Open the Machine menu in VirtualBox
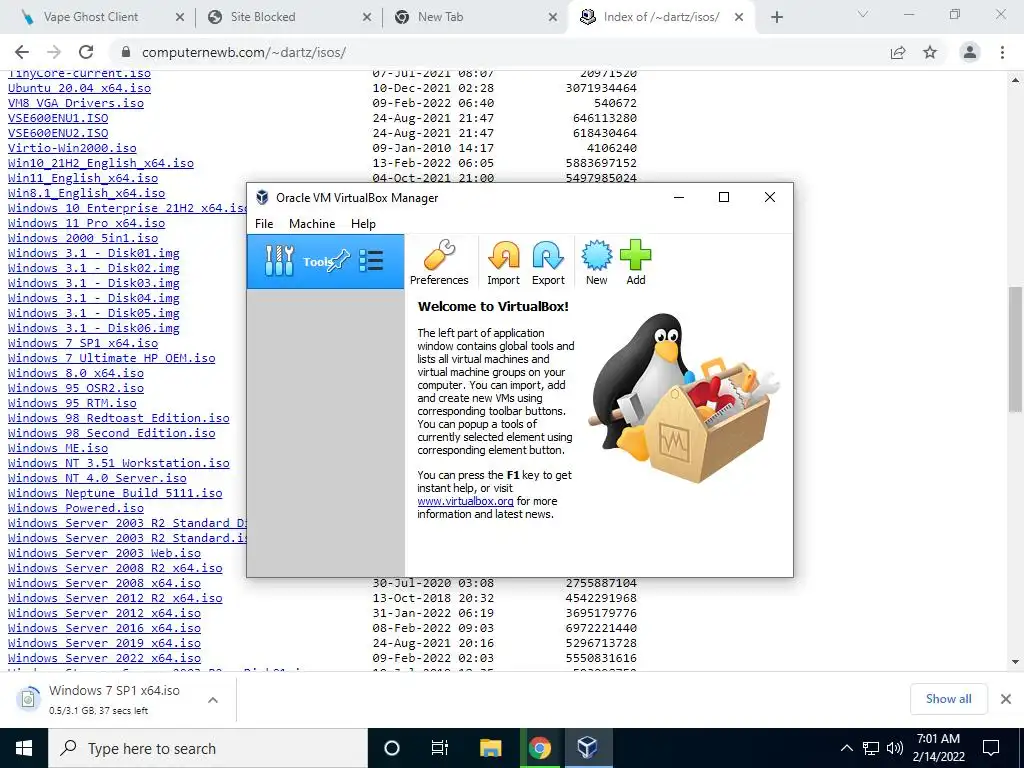 (x=312, y=223)
